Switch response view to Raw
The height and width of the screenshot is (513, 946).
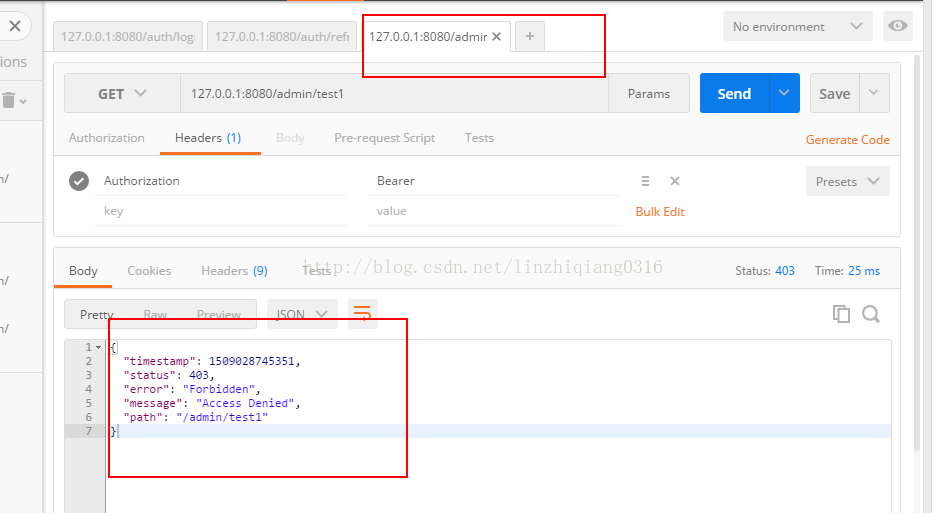pyautogui.click(x=155, y=314)
